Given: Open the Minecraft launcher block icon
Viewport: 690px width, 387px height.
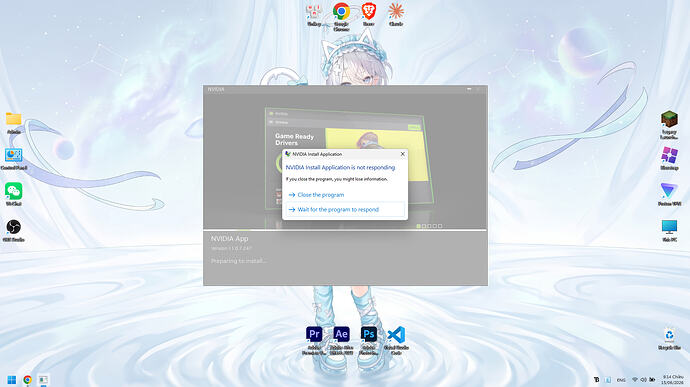Looking at the screenshot, I should pyautogui.click(x=669, y=125).
